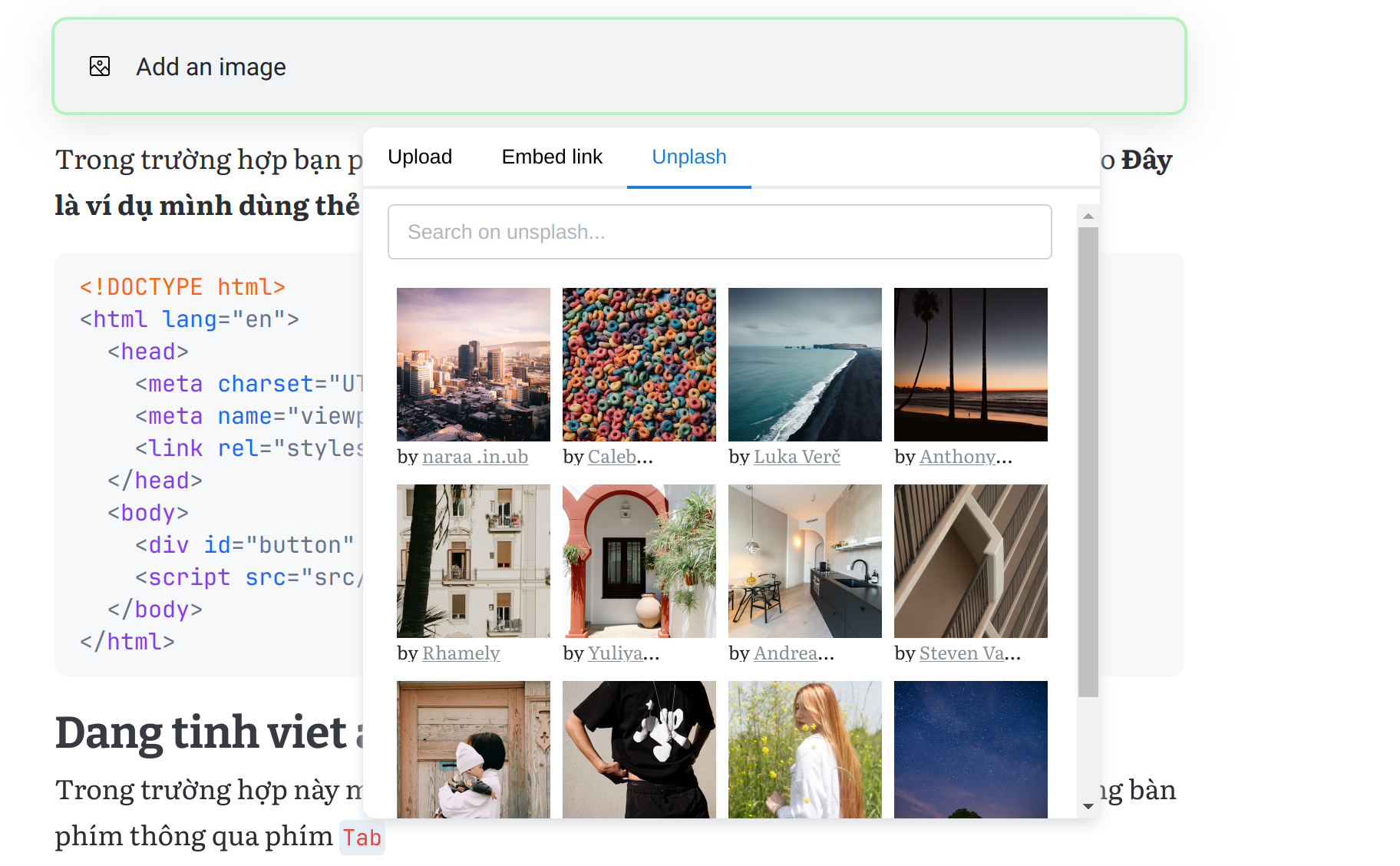
Task: Choose the city skyline photo by naraa .in.ub
Action: [x=474, y=365]
